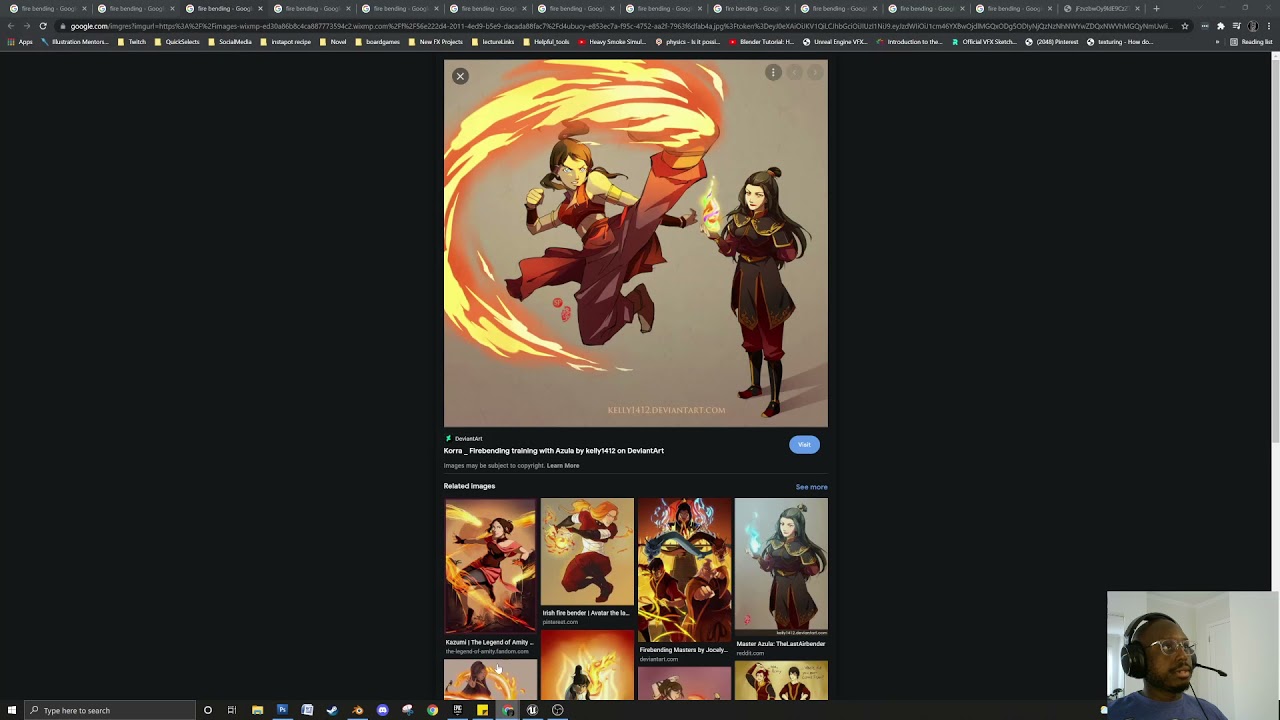Open Epic Games Launcher from the taskbar

[x=457, y=710]
